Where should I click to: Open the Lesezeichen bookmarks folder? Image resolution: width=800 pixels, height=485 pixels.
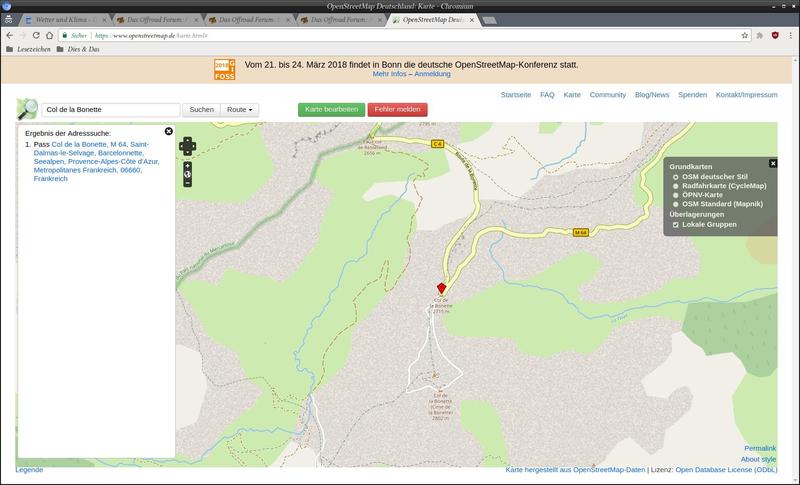pyautogui.click(x=28, y=49)
